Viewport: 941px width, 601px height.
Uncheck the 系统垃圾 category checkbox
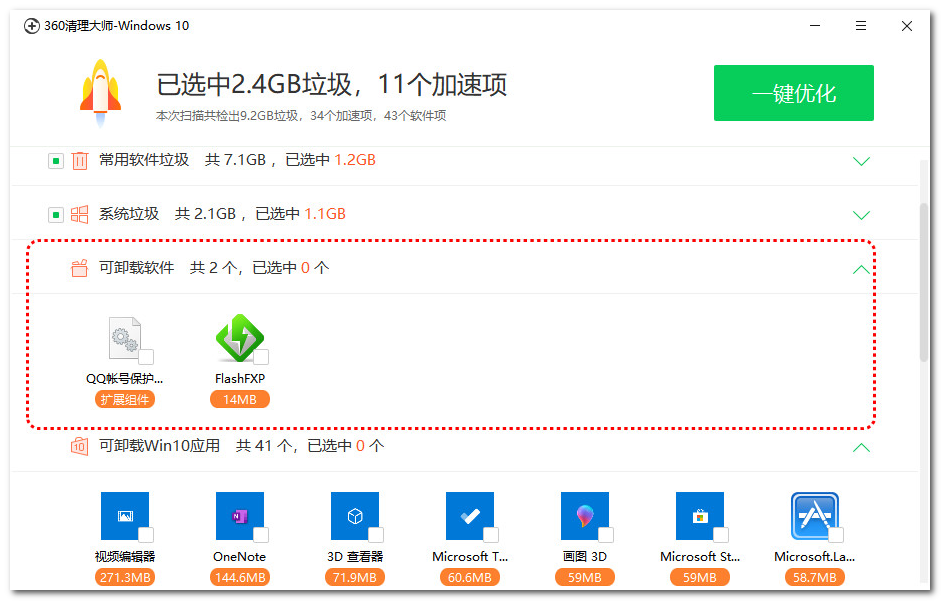56,213
